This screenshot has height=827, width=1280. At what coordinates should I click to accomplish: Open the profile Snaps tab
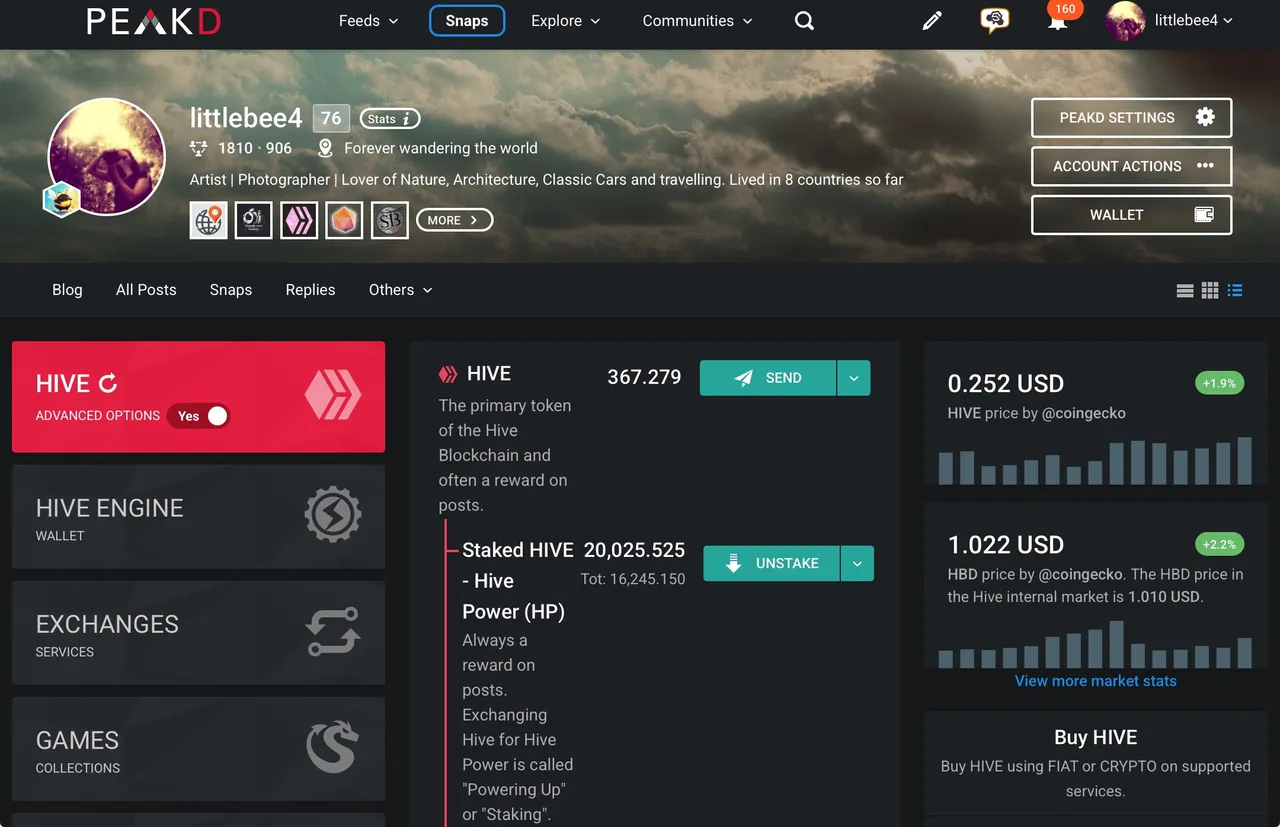[x=231, y=290]
